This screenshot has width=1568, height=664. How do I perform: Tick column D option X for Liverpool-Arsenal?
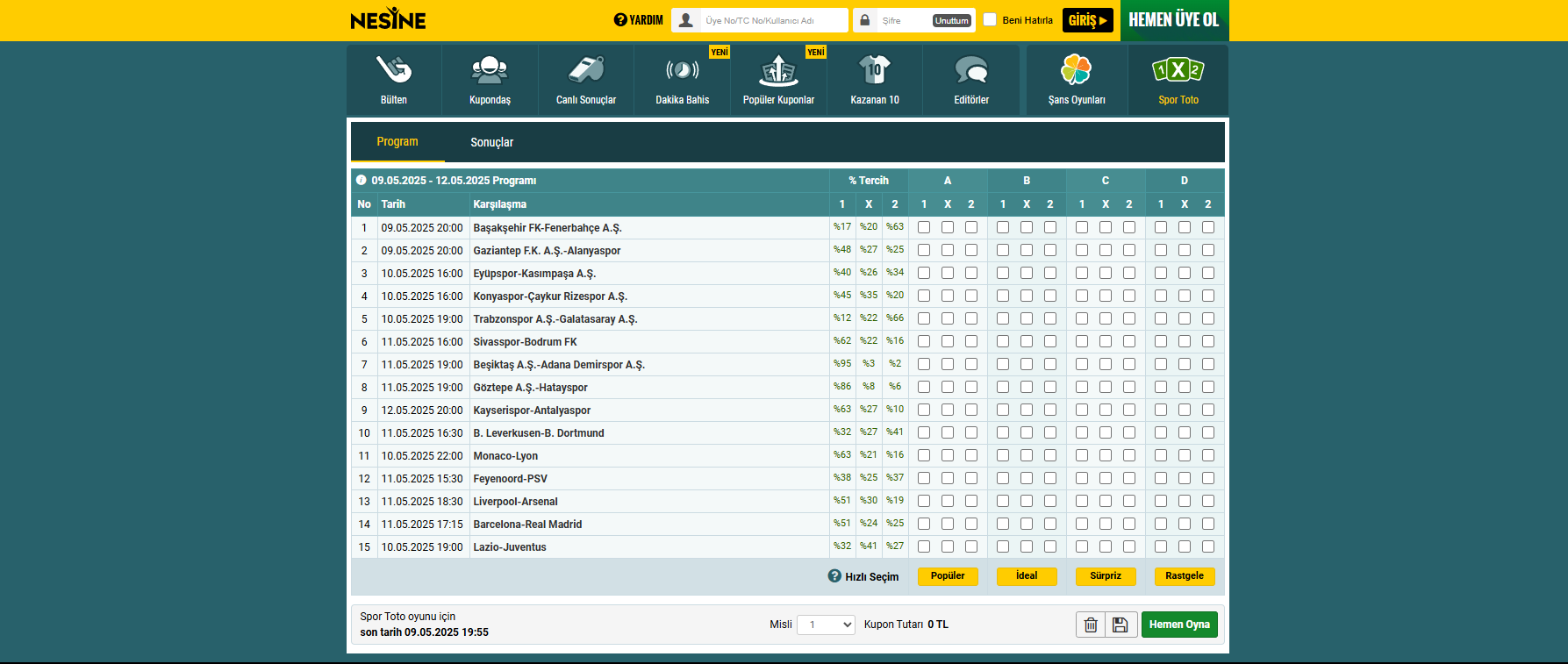coord(1185,501)
